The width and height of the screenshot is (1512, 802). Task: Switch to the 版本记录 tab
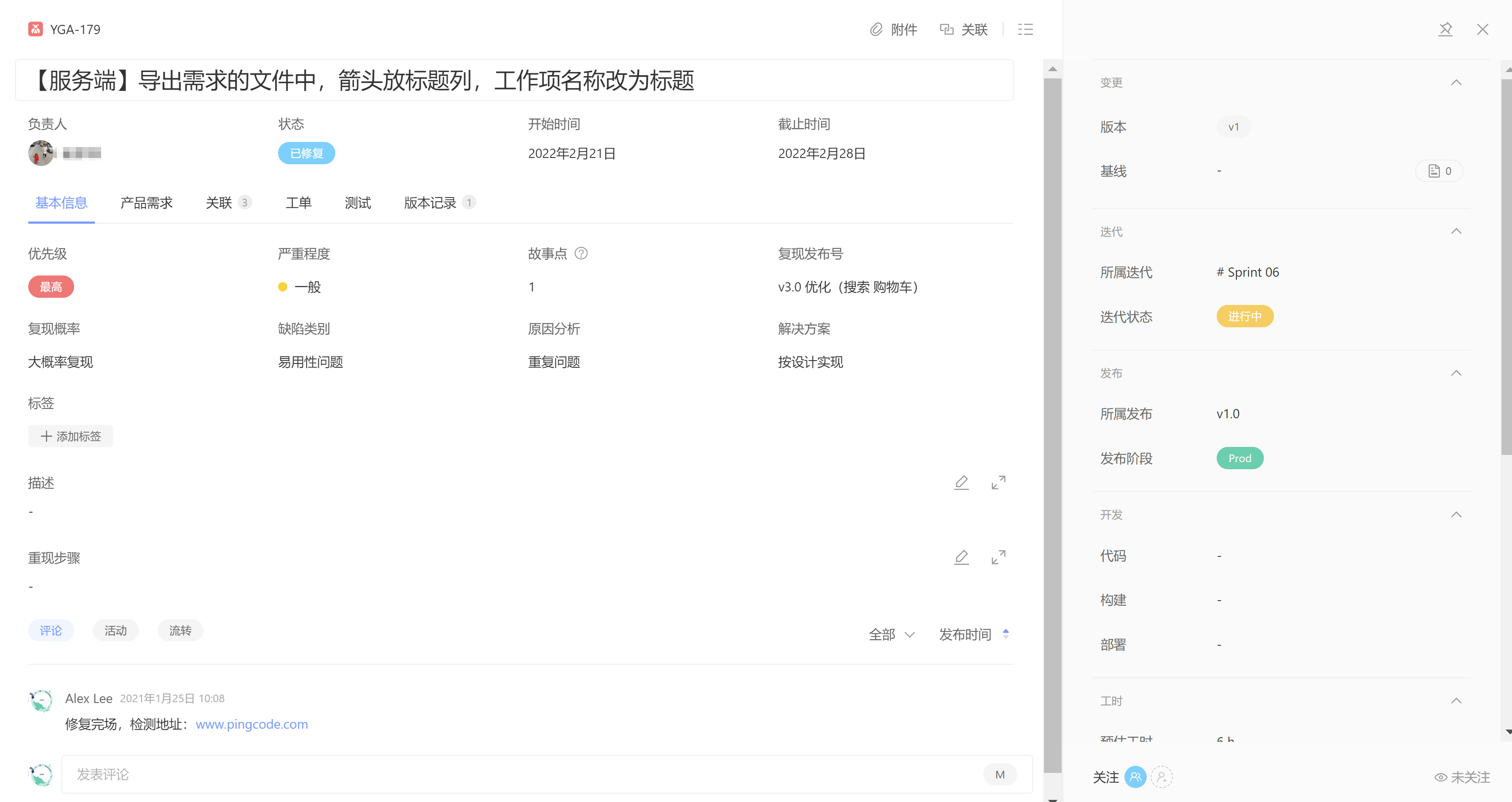(430, 203)
